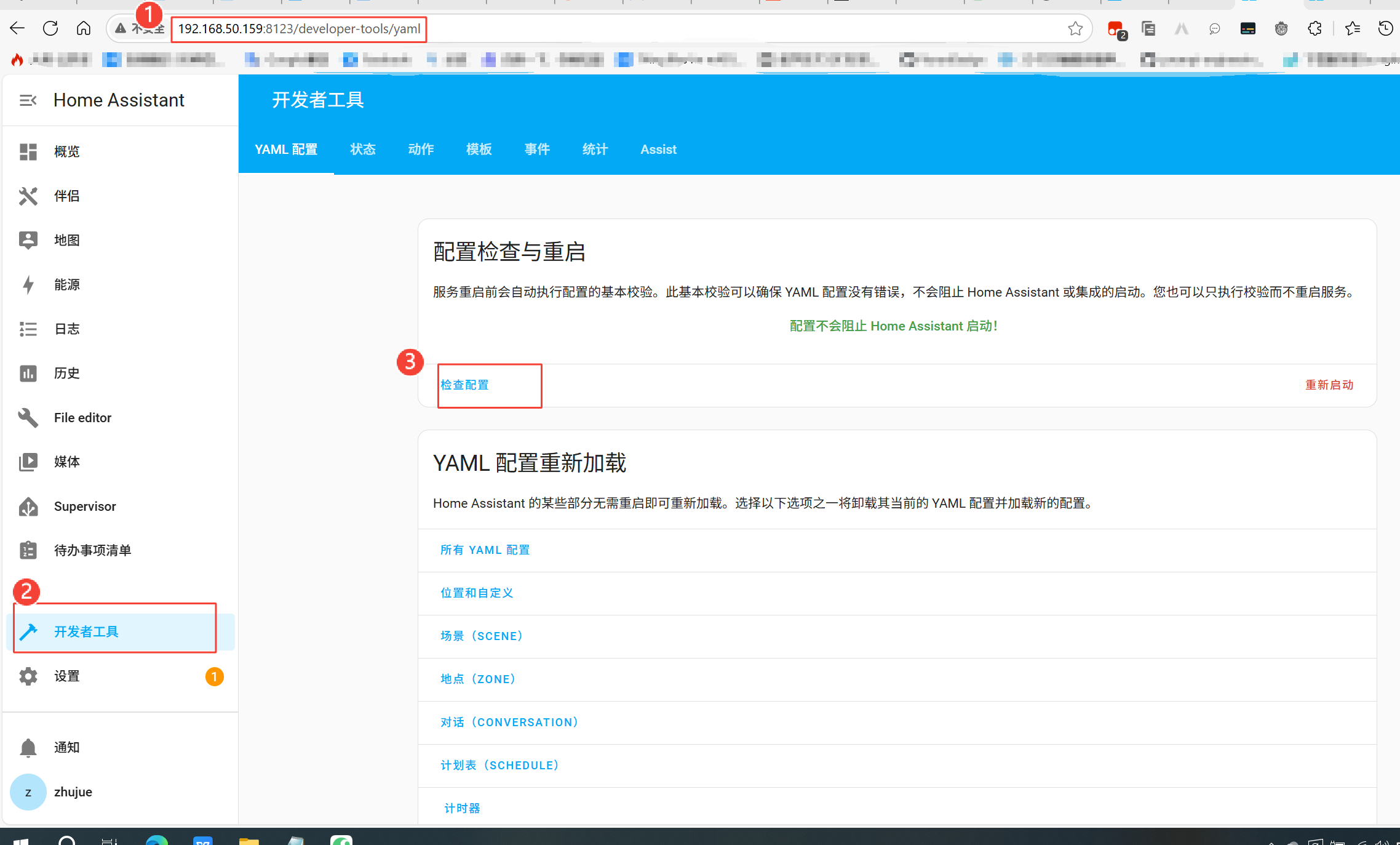The image size is (1400, 845).
Task: Open File editor sidebar label
Action: (x=82, y=417)
